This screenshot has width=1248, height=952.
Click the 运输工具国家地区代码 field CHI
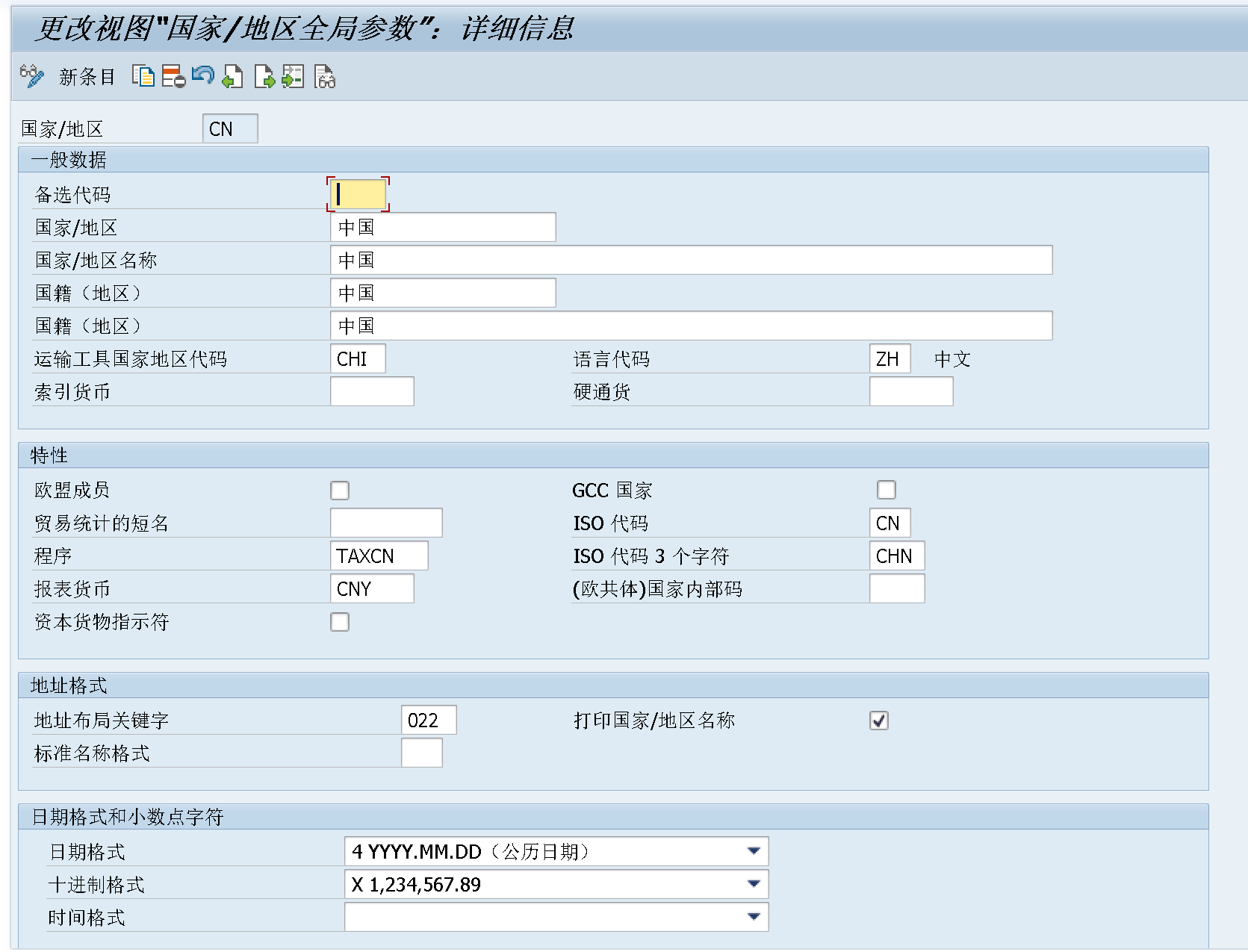[358, 358]
